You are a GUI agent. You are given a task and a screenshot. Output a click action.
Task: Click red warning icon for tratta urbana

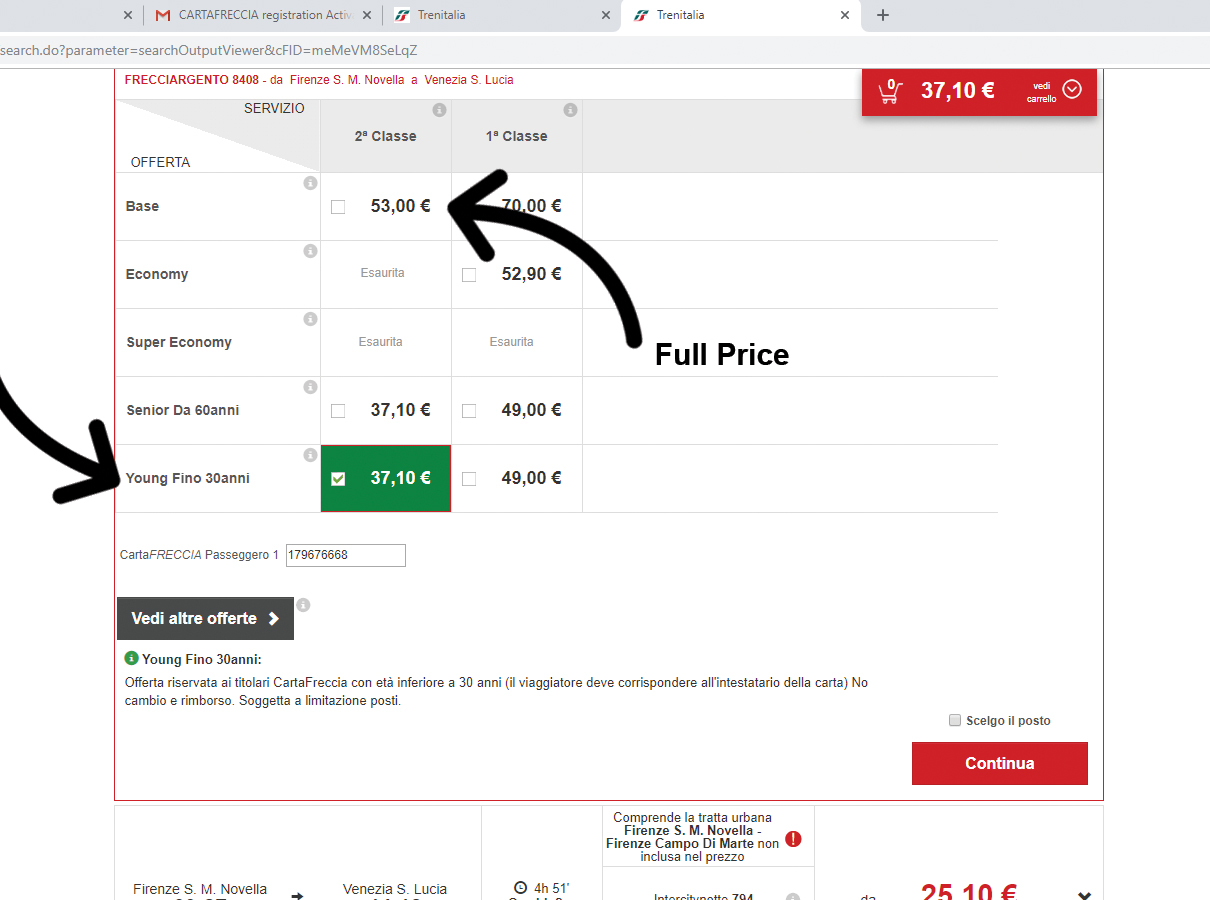coord(793,839)
